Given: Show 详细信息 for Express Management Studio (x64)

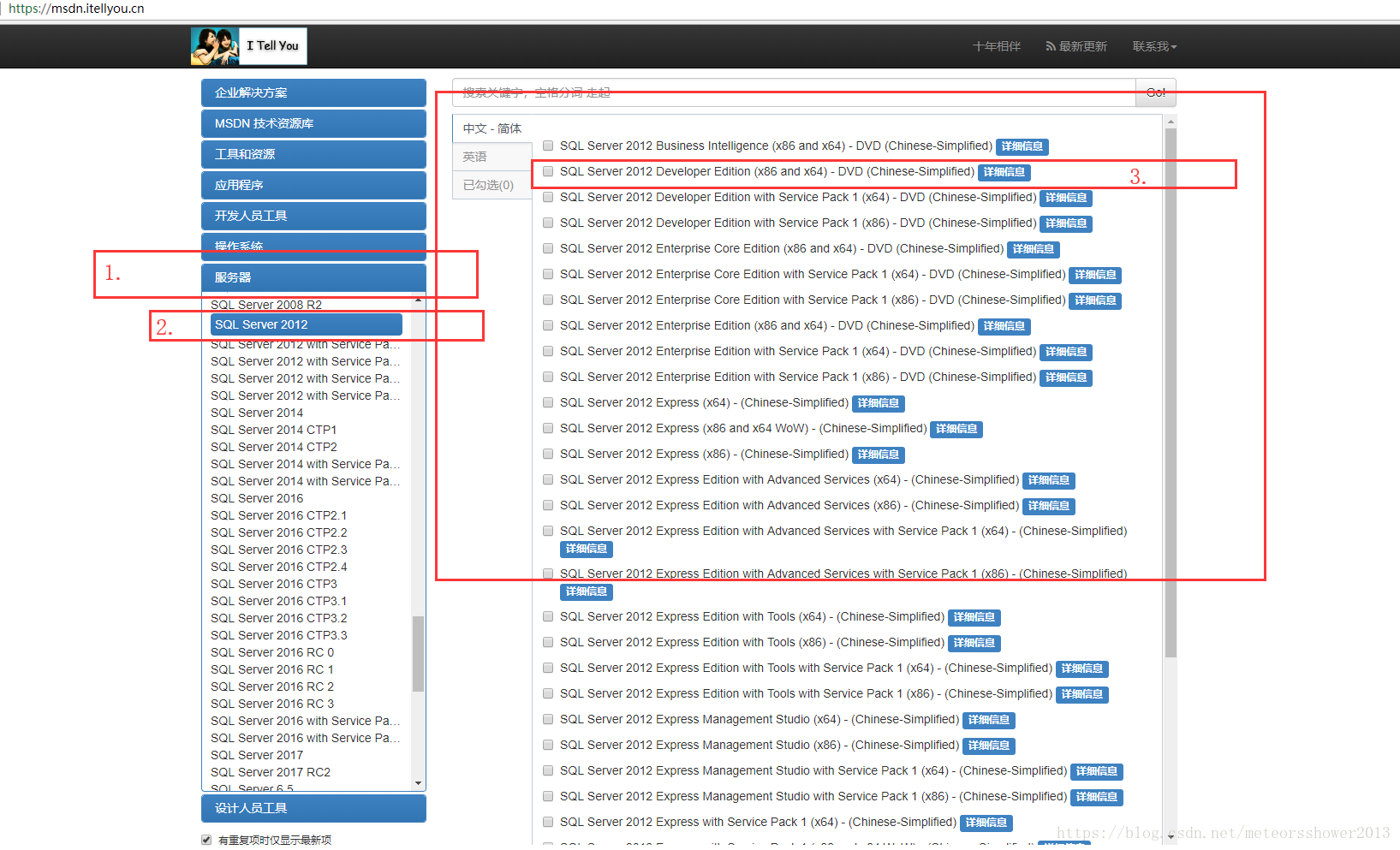Looking at the screenshot, I should 989,720.
